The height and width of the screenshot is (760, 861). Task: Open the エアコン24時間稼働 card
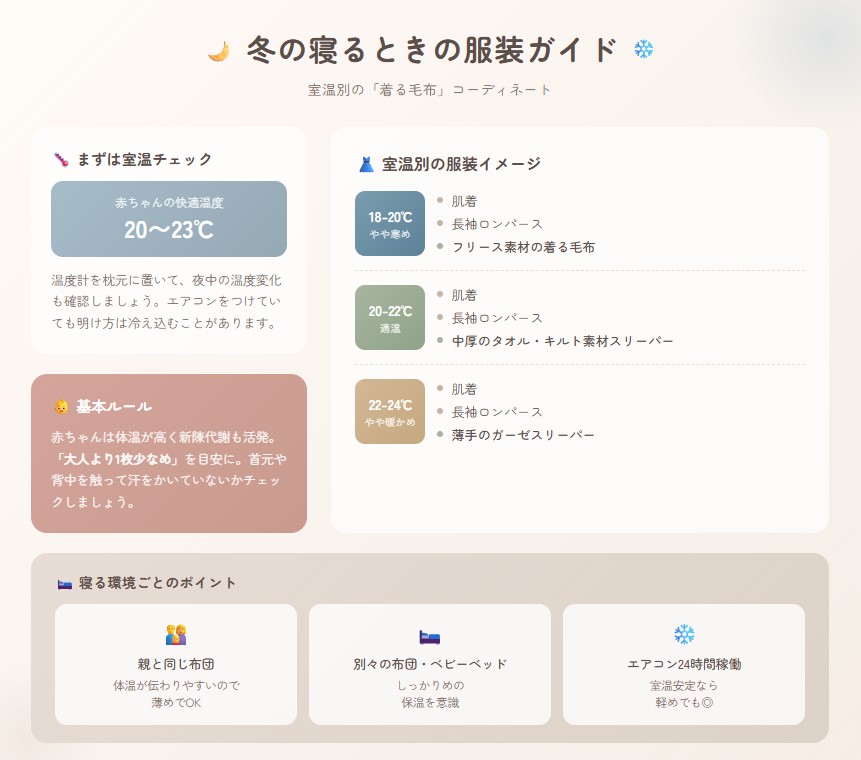pos(684,664)
